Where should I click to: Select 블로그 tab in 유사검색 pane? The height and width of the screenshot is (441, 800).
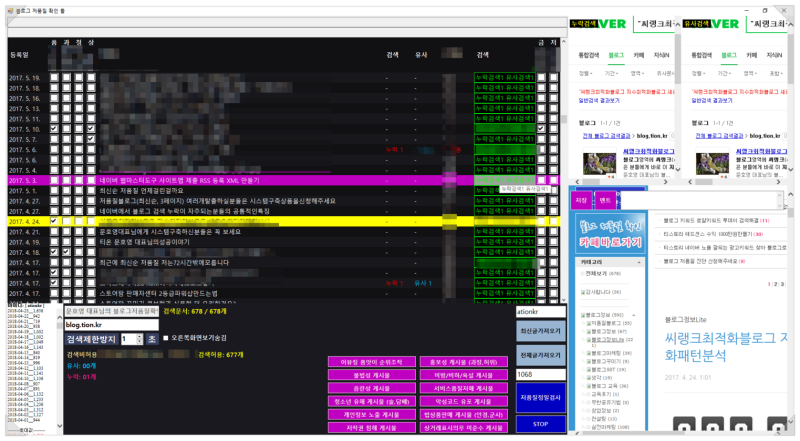(x=729, y=55)
